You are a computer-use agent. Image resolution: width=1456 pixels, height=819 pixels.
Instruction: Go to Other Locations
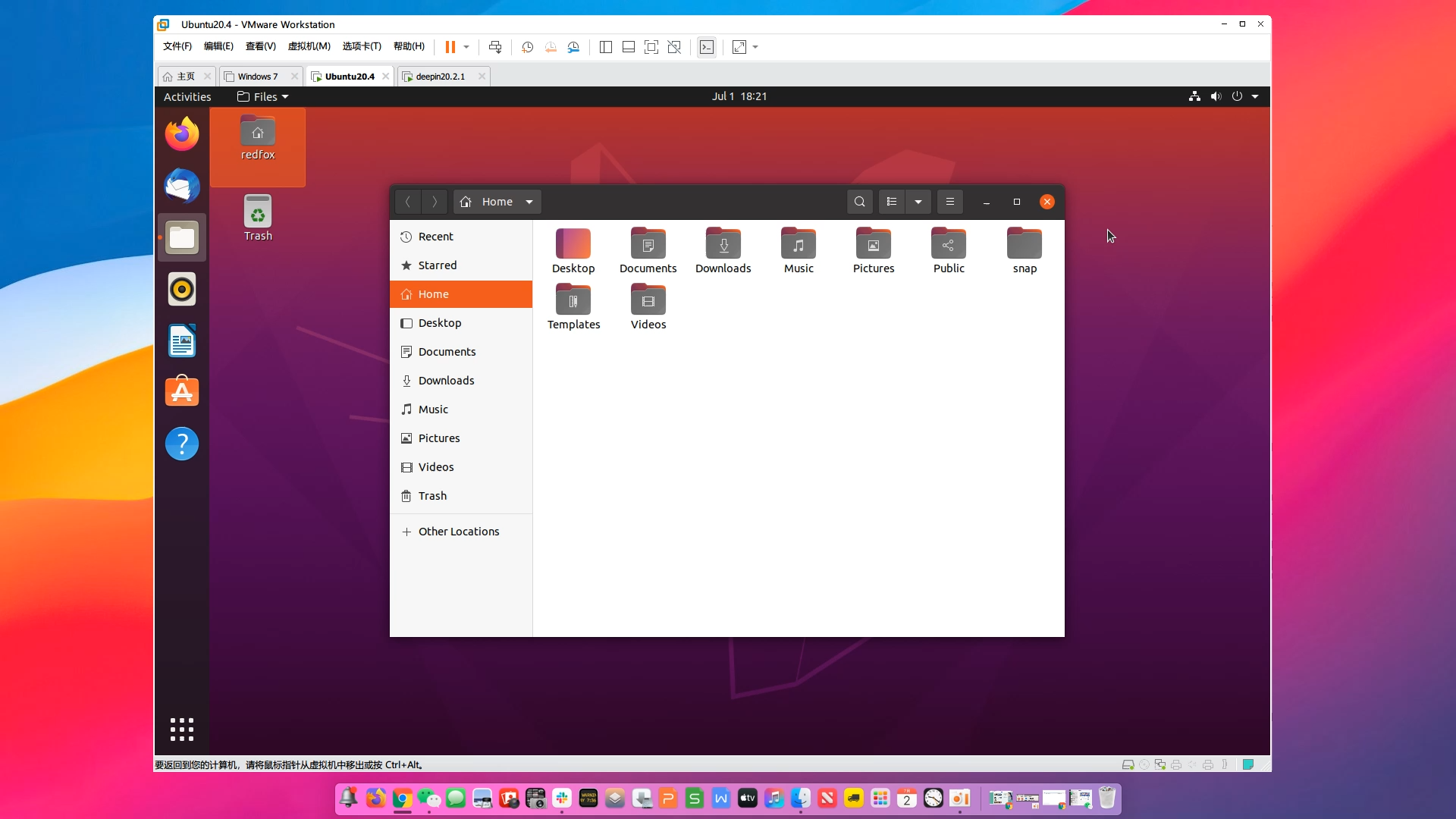pos(458,532)
